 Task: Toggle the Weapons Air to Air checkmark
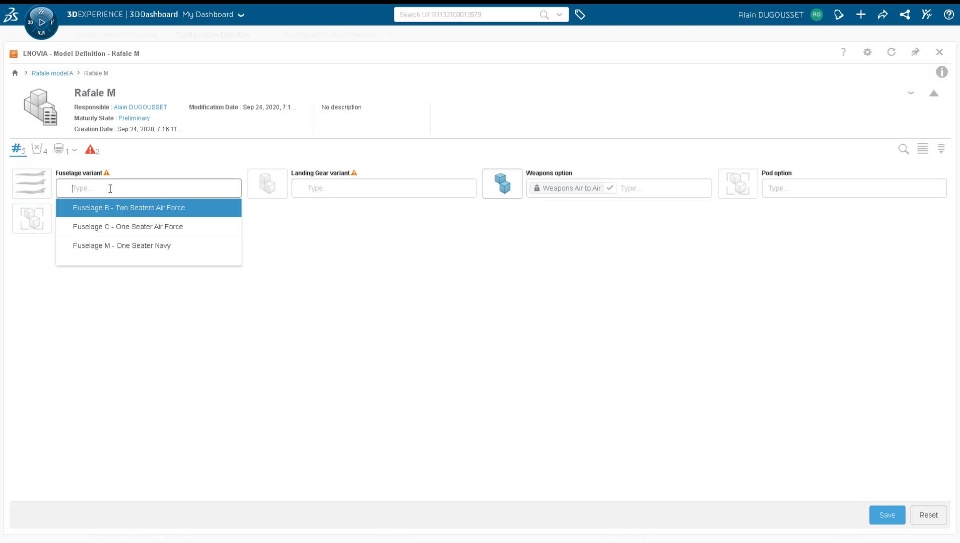pos(610,188)
